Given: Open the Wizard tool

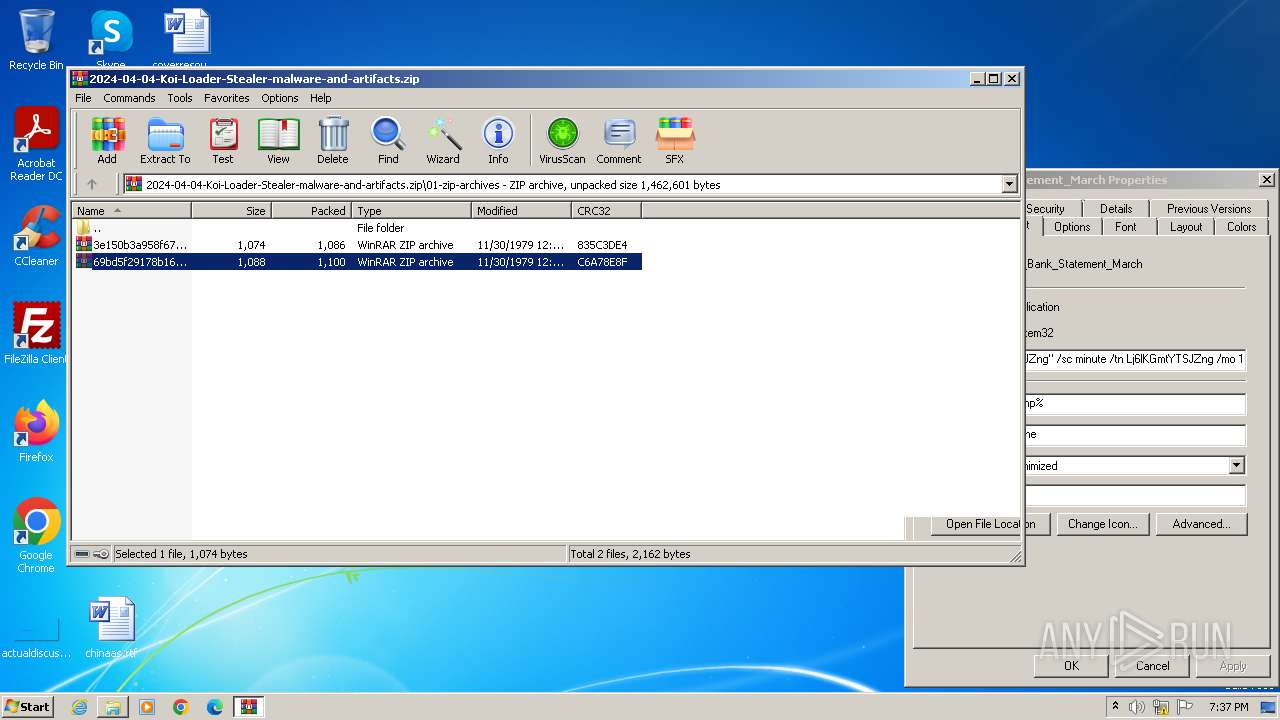Looking at the screenshot, I should pos(443,140).
